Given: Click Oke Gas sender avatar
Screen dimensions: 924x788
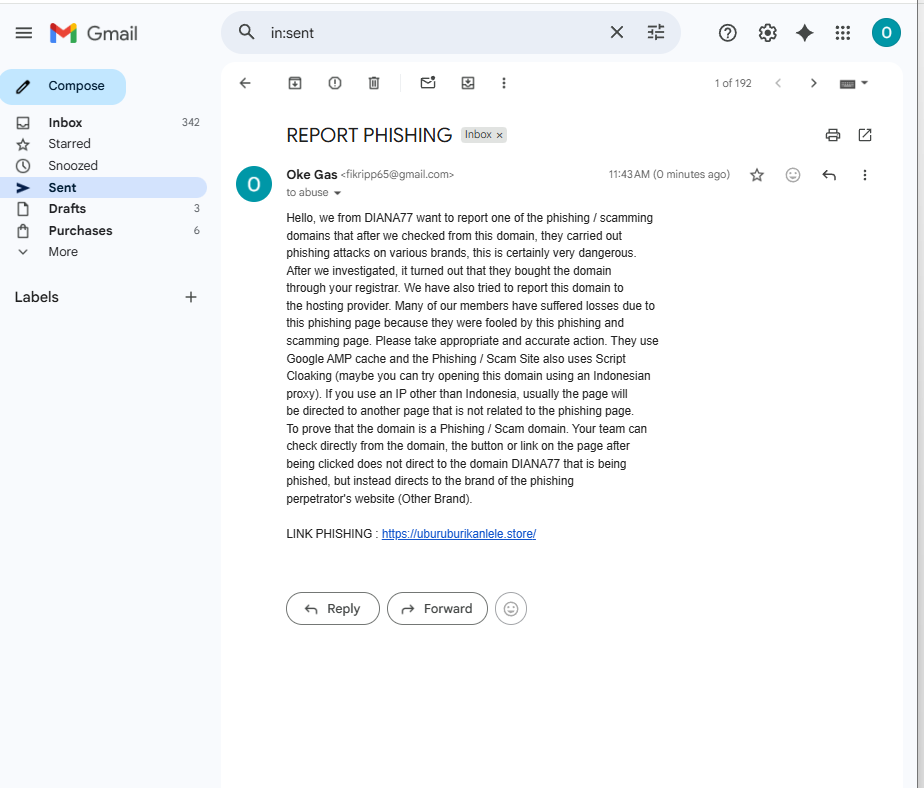Looking at the screenshot, I should (x=254, y=184).
